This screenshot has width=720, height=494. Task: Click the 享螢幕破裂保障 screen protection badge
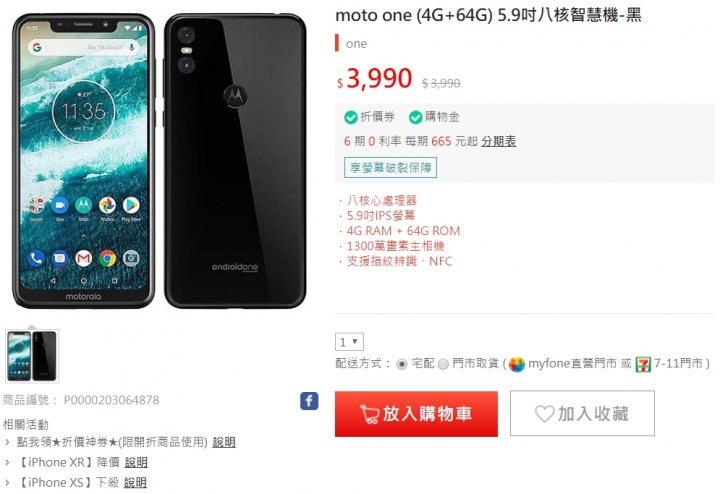[390, 168]
